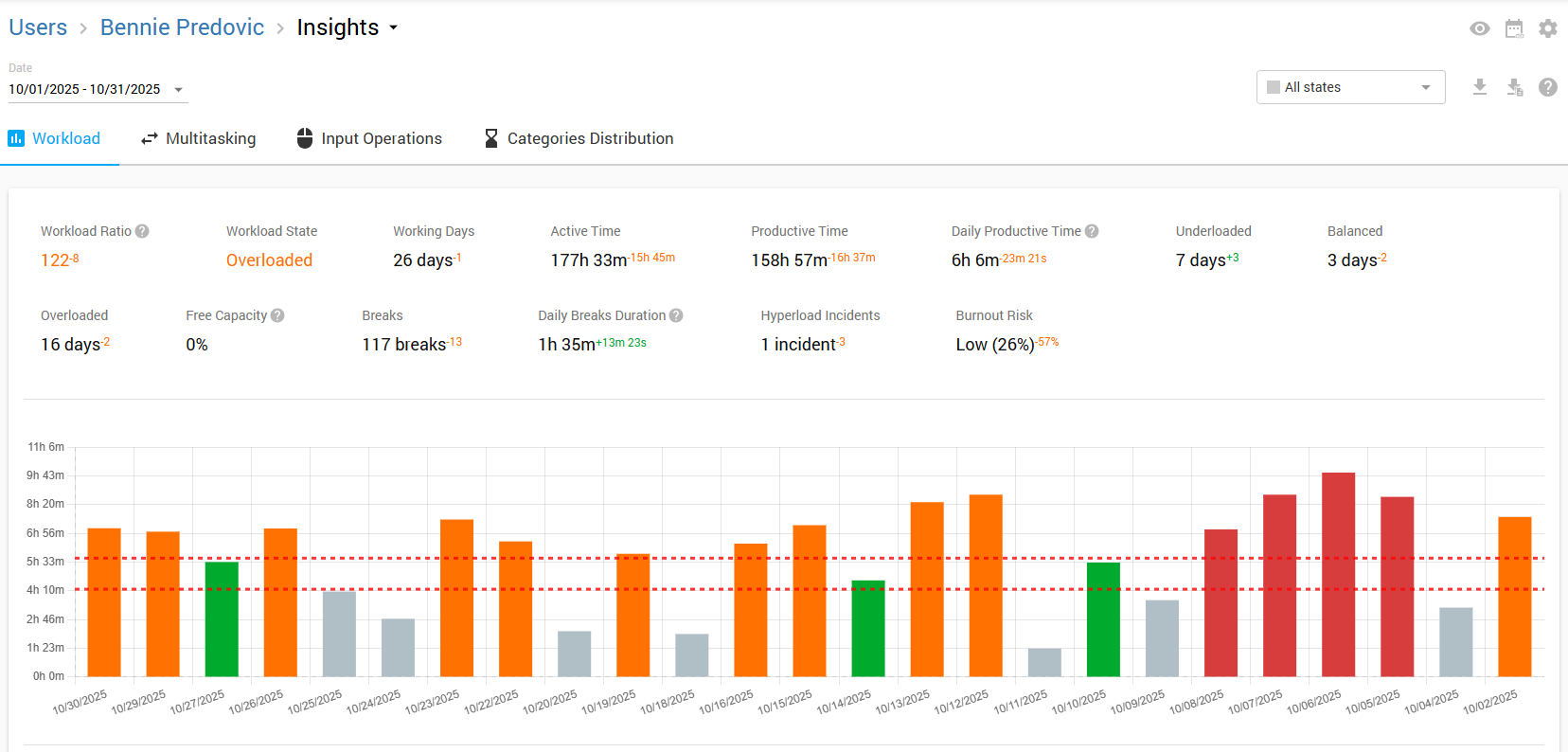
Task: Click the eye visibility icon
Action: pos(1479,28)
